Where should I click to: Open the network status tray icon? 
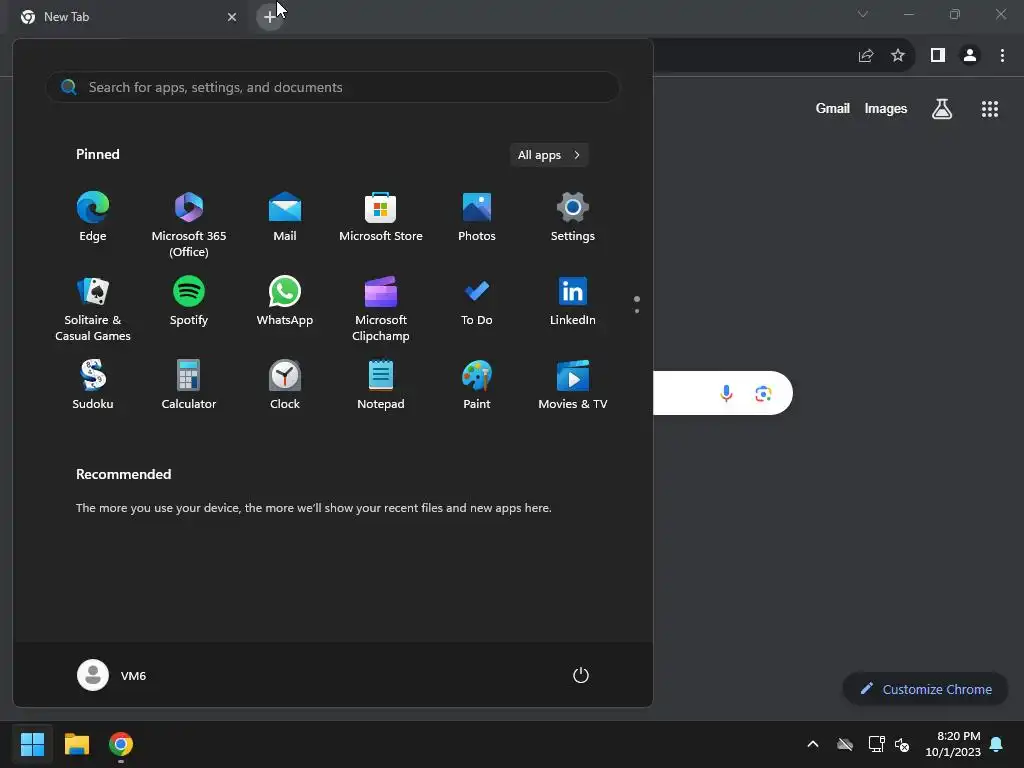[876, 744]
